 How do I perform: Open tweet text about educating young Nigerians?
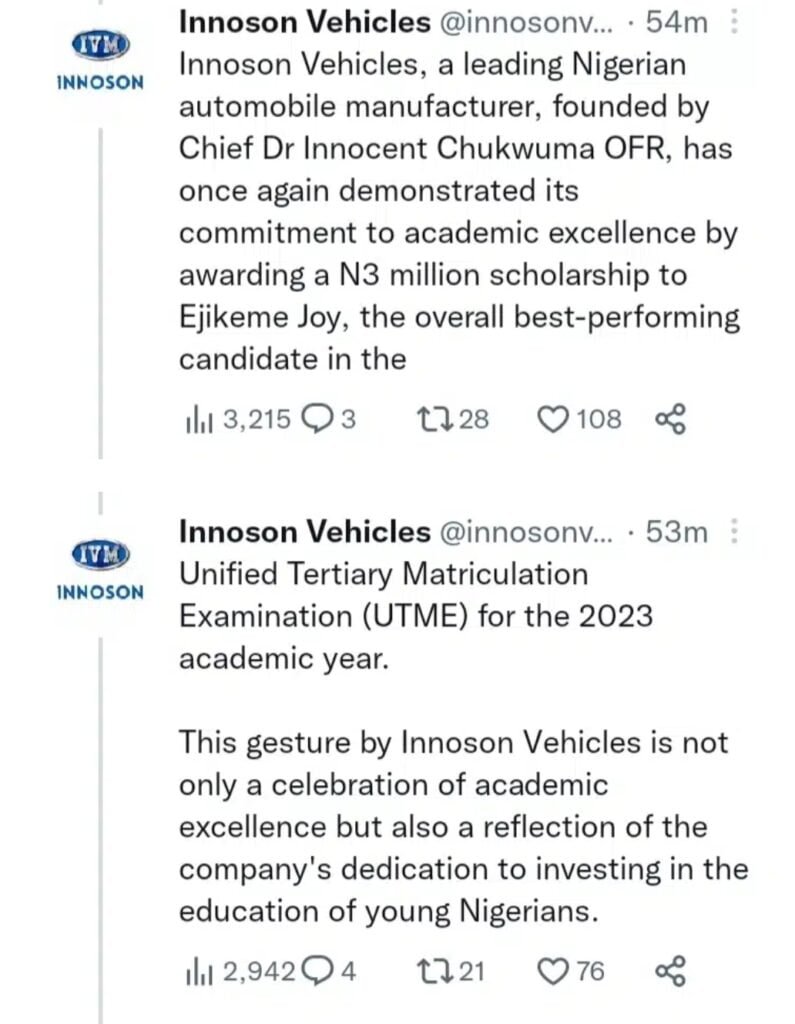462,826
